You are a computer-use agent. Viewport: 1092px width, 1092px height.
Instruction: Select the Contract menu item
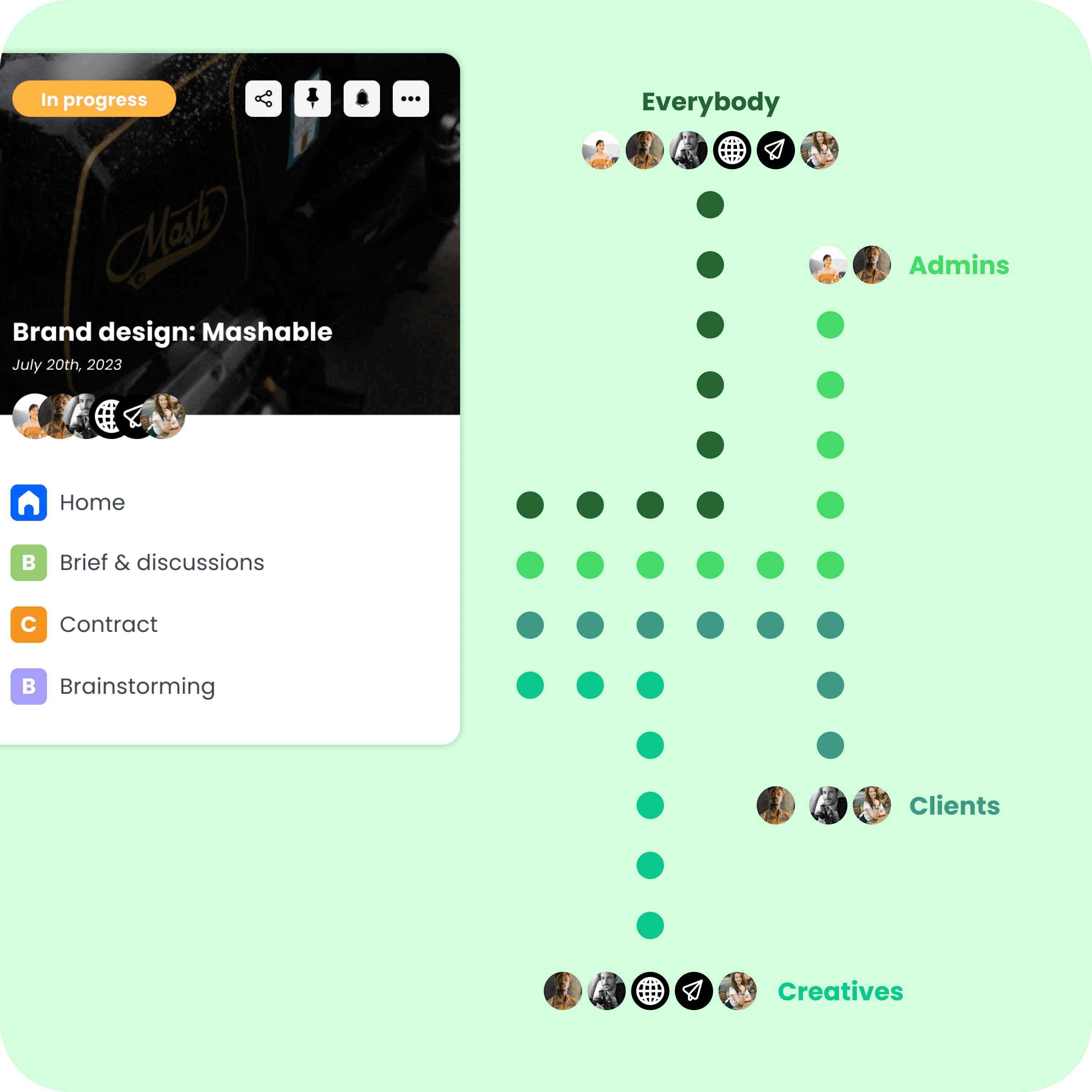(108, 625)
